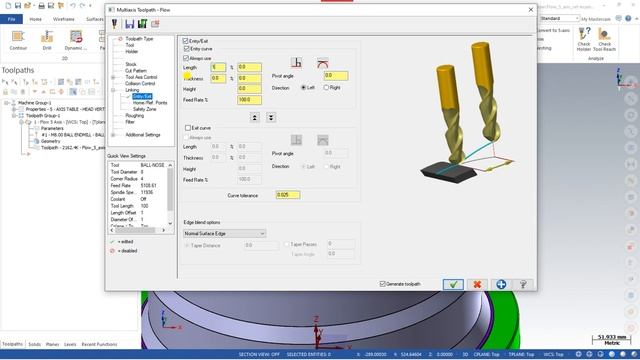
Task: Click the green load parameters icon in dialog
Action: (142, 24)
